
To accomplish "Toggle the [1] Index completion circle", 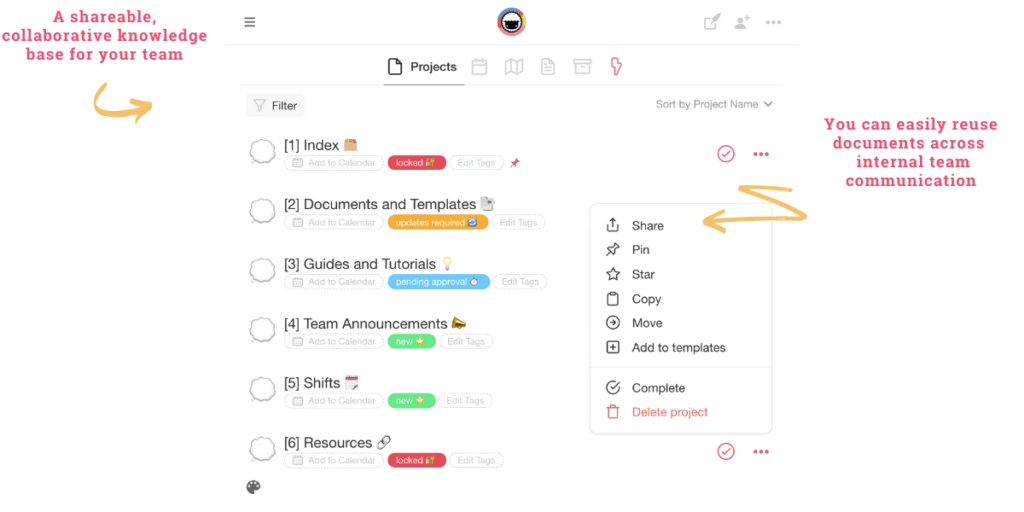I will (x=262, y=152).
